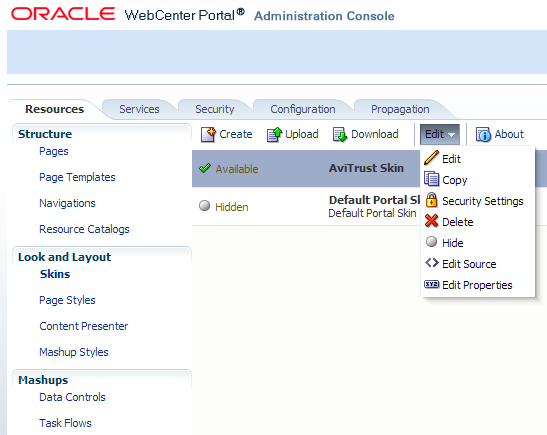Image resolution: width=547 pixels, height=435 pixels.
Task: Click the gray circle next to Hidden
Action: tap(204, 205)
